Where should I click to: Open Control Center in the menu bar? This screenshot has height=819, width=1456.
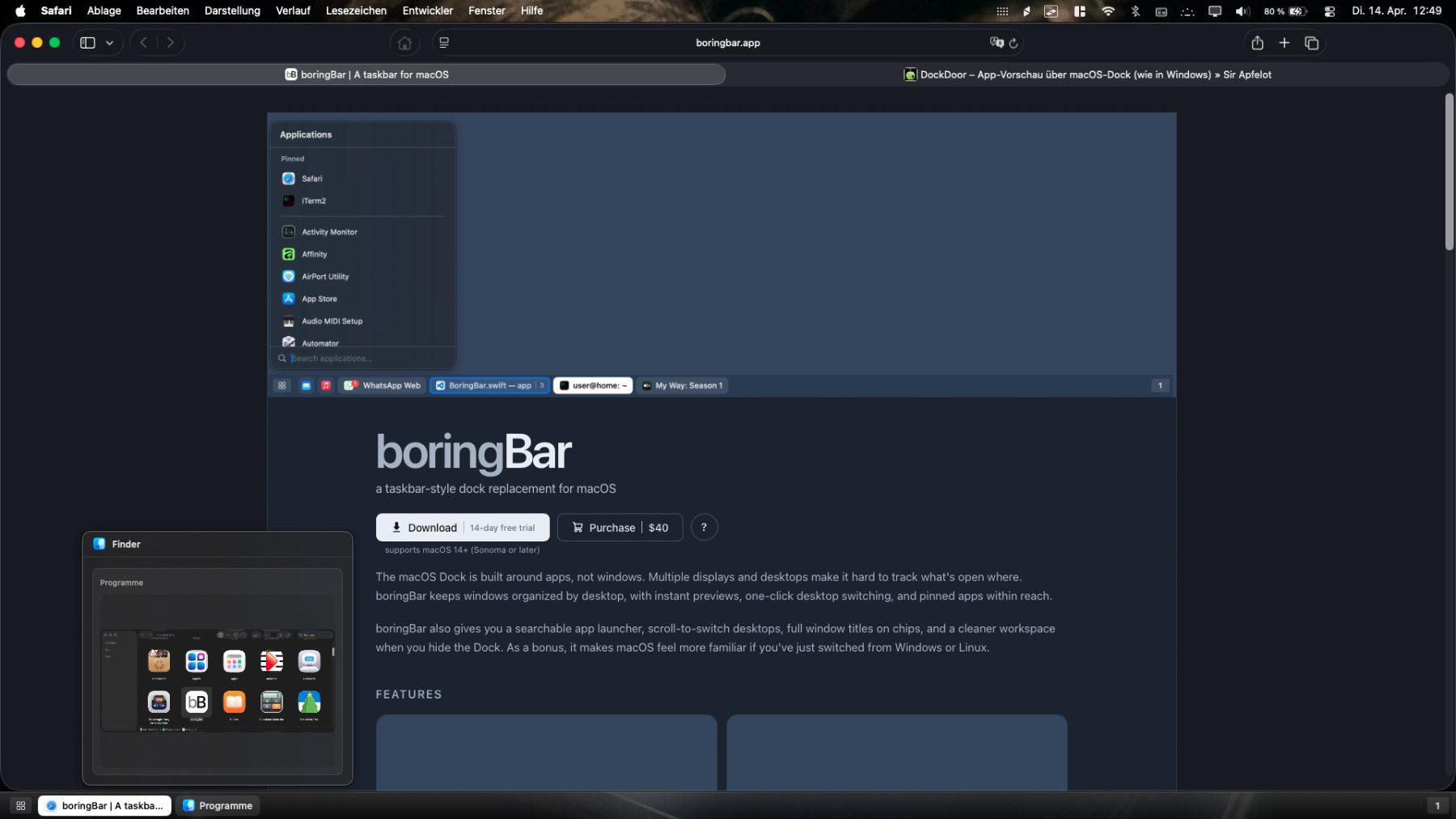coord(1330,11)
